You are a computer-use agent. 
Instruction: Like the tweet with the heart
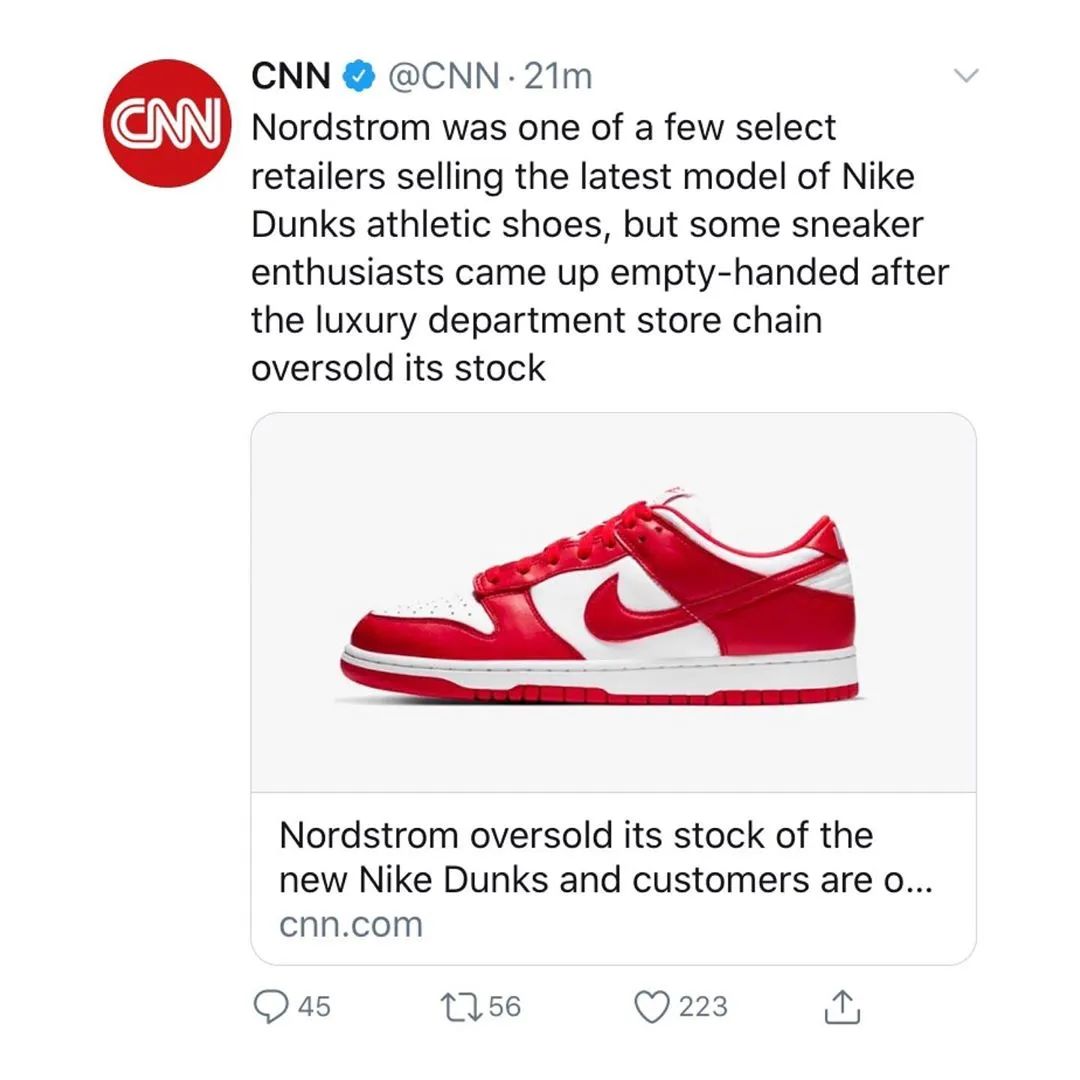click(x=653, y=1006)
